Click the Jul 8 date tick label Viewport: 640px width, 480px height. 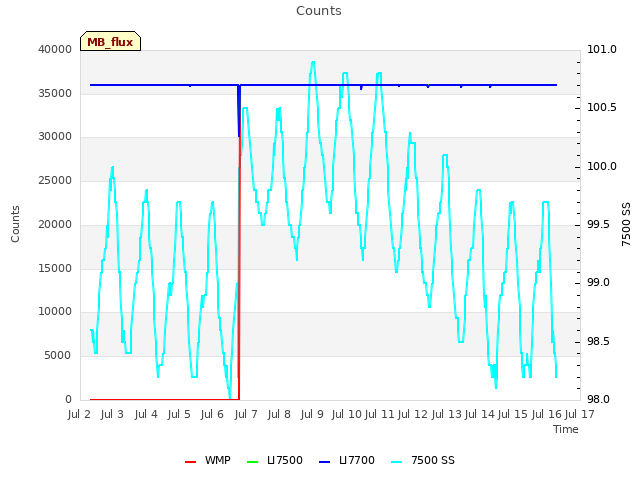click(279, 414)
